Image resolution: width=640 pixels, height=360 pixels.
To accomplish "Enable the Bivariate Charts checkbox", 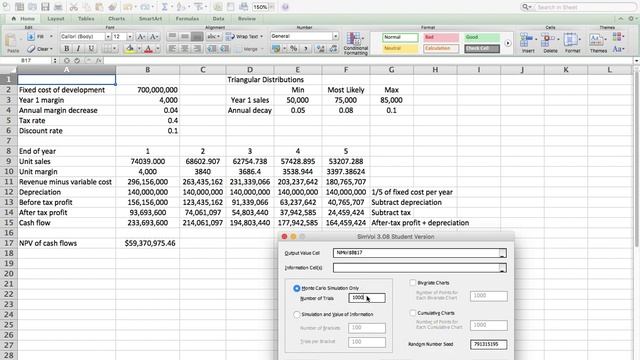I will 413,282.
